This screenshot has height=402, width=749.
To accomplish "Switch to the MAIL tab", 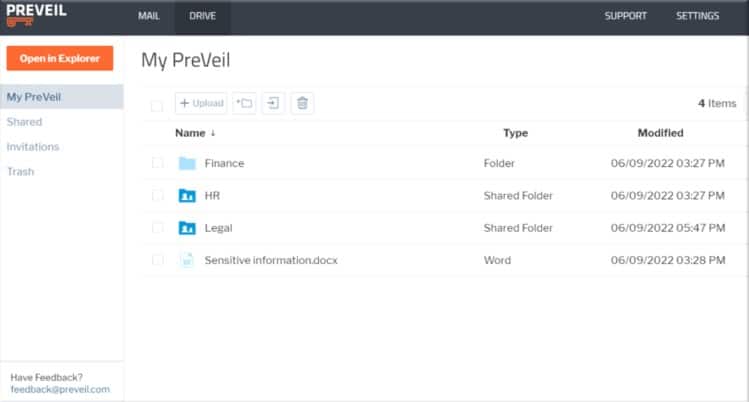I will pos(149,16).
